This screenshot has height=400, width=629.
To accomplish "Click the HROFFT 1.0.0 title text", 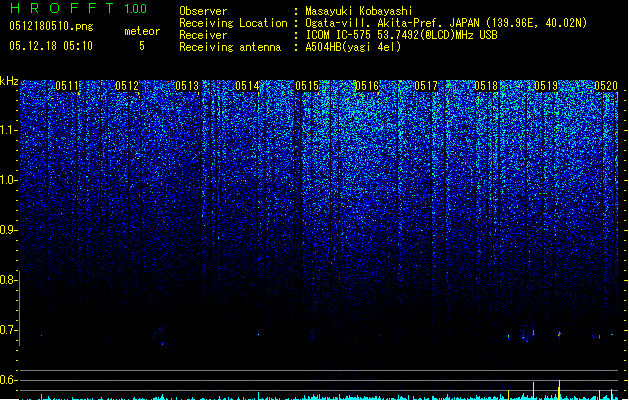I will 79,8.
